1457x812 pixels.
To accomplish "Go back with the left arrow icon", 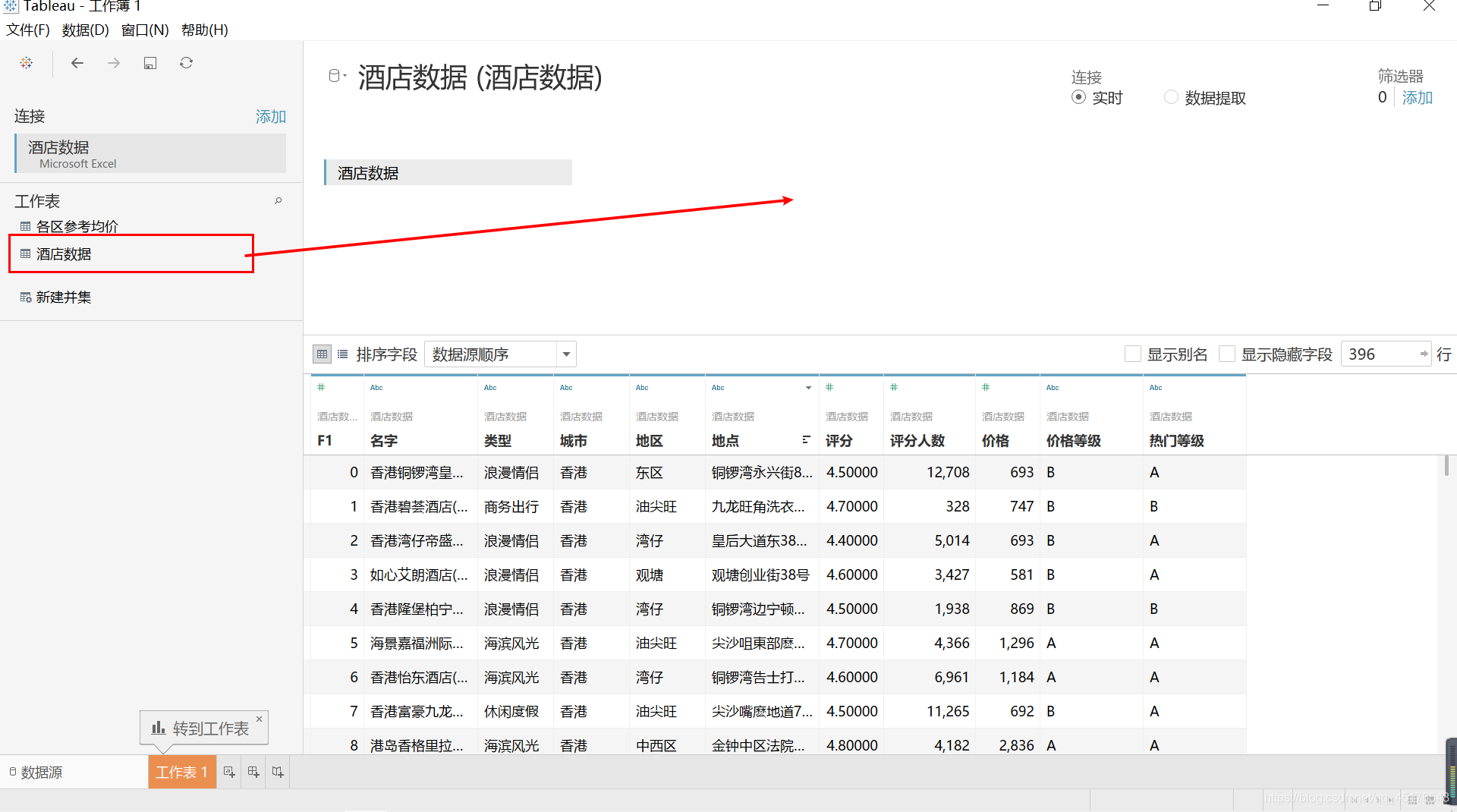I will coord(77,63).
